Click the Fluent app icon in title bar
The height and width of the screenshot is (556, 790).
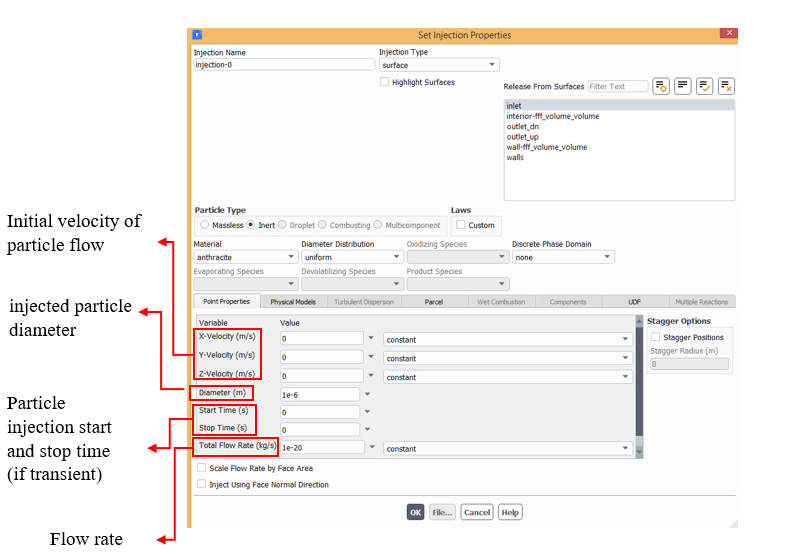197,35
